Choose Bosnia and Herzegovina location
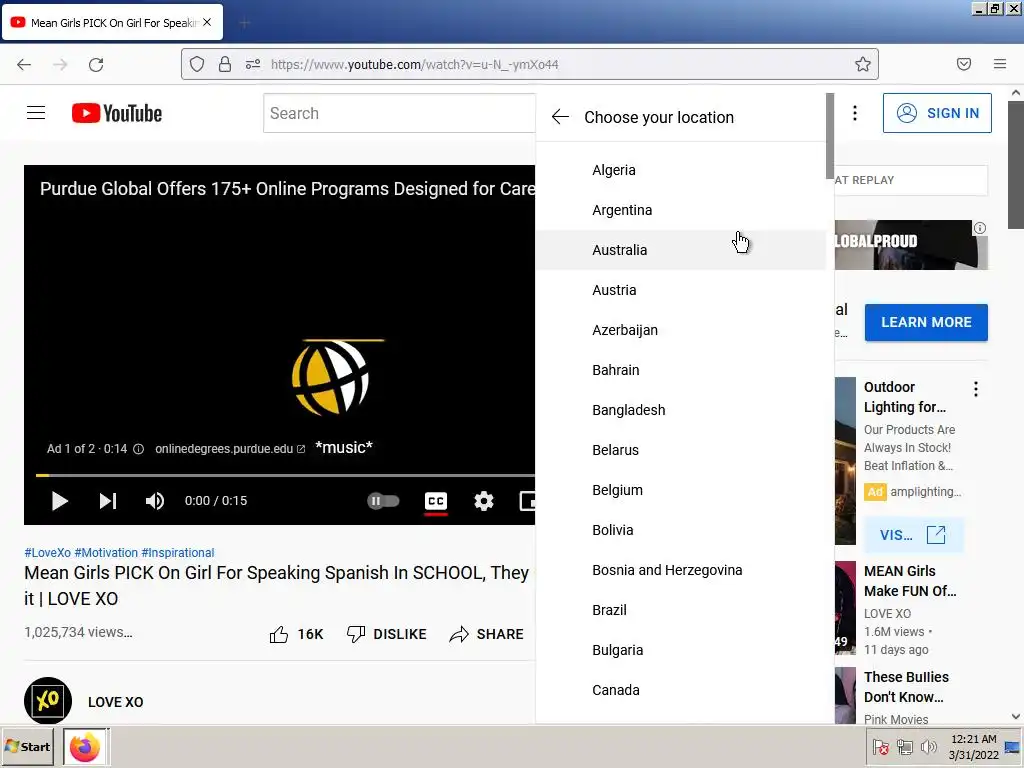The height and width of the screenshot is (768, 1024). [680, 570]
